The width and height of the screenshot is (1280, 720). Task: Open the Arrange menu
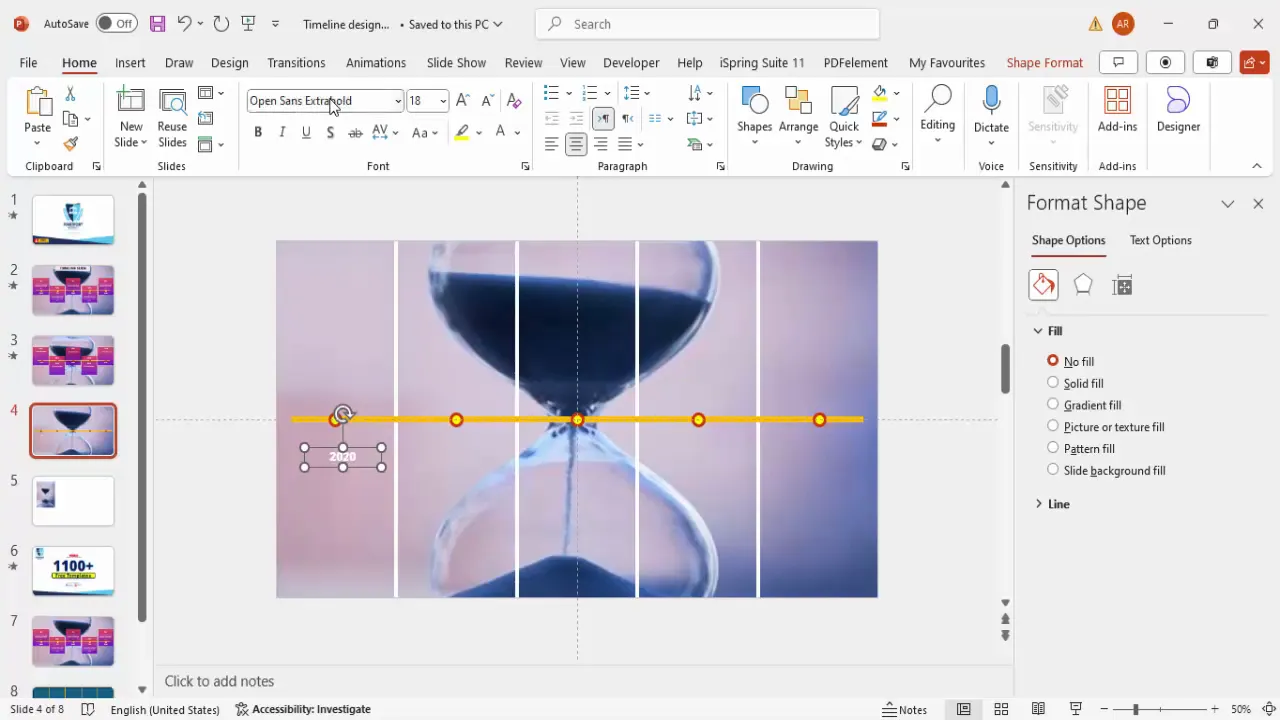(x=798, y=117)
